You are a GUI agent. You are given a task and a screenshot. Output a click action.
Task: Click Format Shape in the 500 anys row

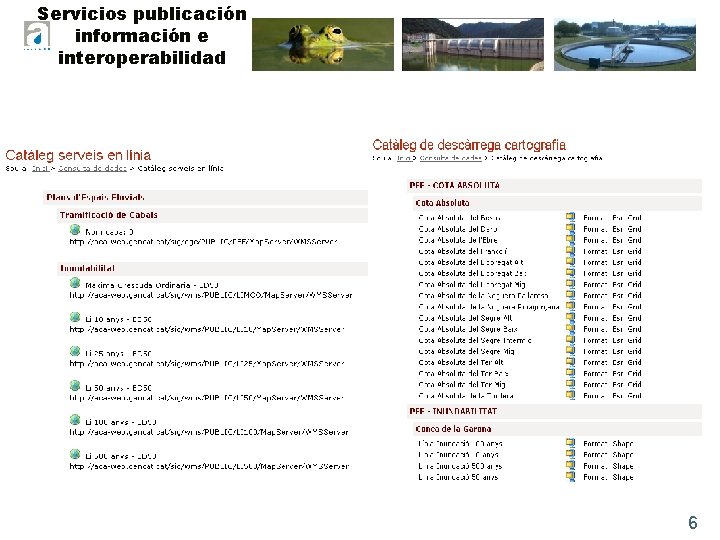608,466
